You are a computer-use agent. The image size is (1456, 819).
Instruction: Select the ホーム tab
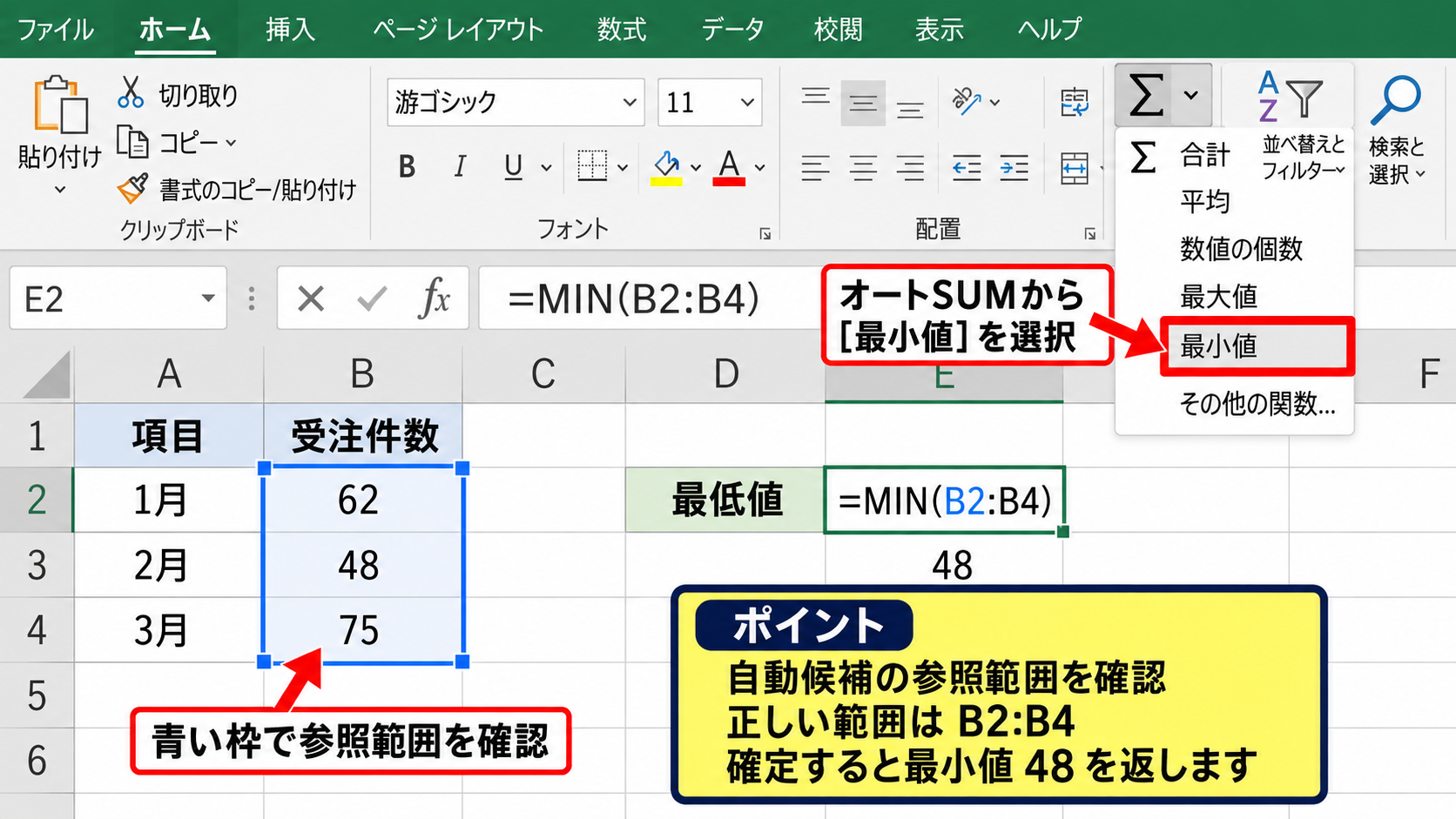[x=175, y=29]
